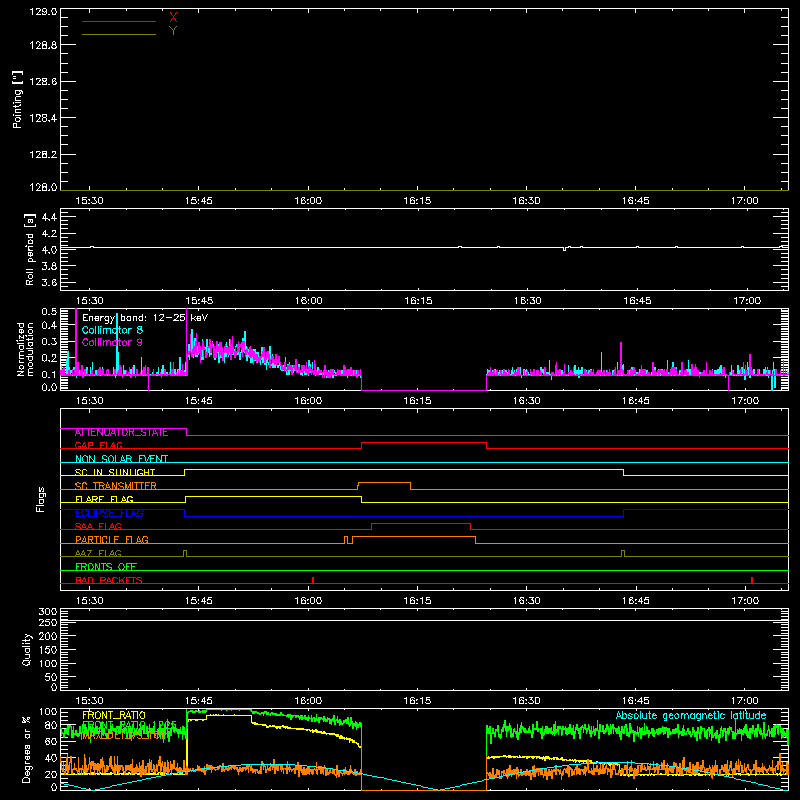Click the A47_FLAG pulse near 16:43
800x800 pixels.
tap(623, 553)
